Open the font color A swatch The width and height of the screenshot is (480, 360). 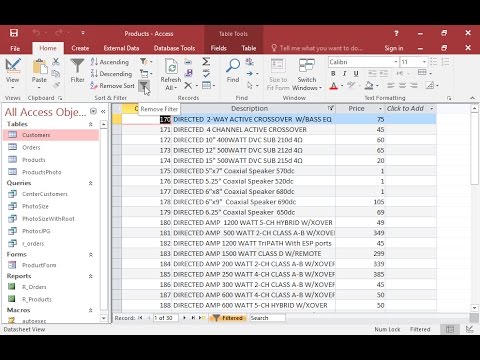[334, 86]
